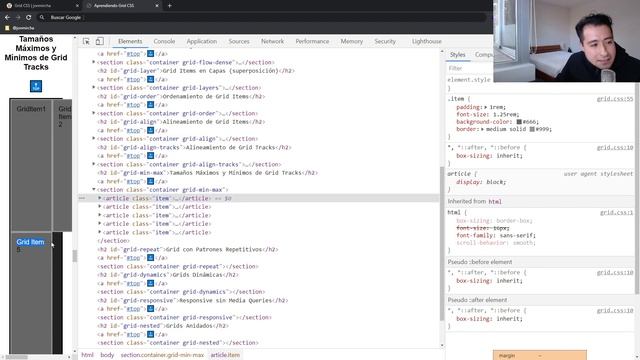Click the link icon after grid-order heading
640x360 pixels.
coord(150,105)
